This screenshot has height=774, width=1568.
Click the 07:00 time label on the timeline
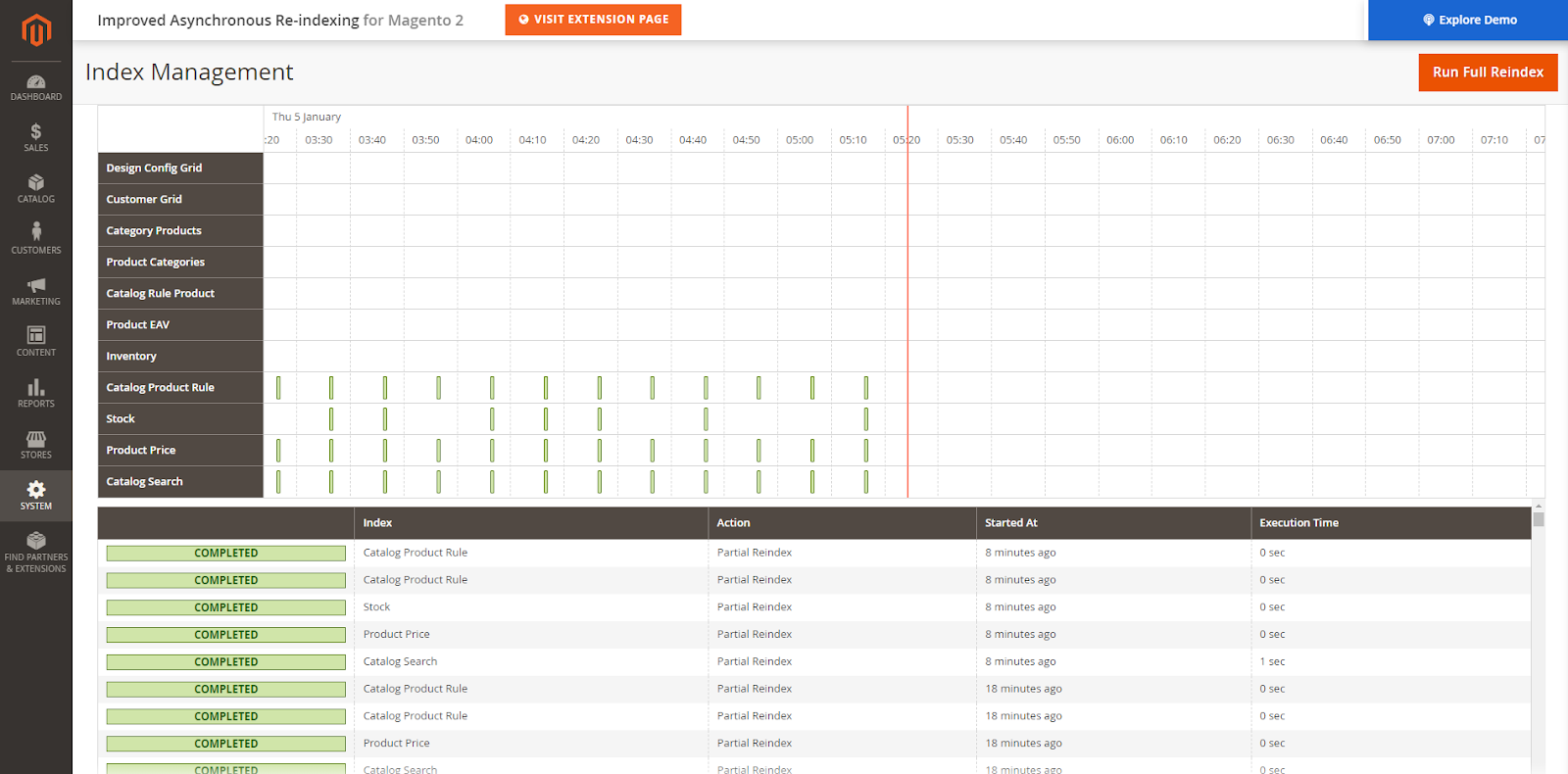point(1441,140)
